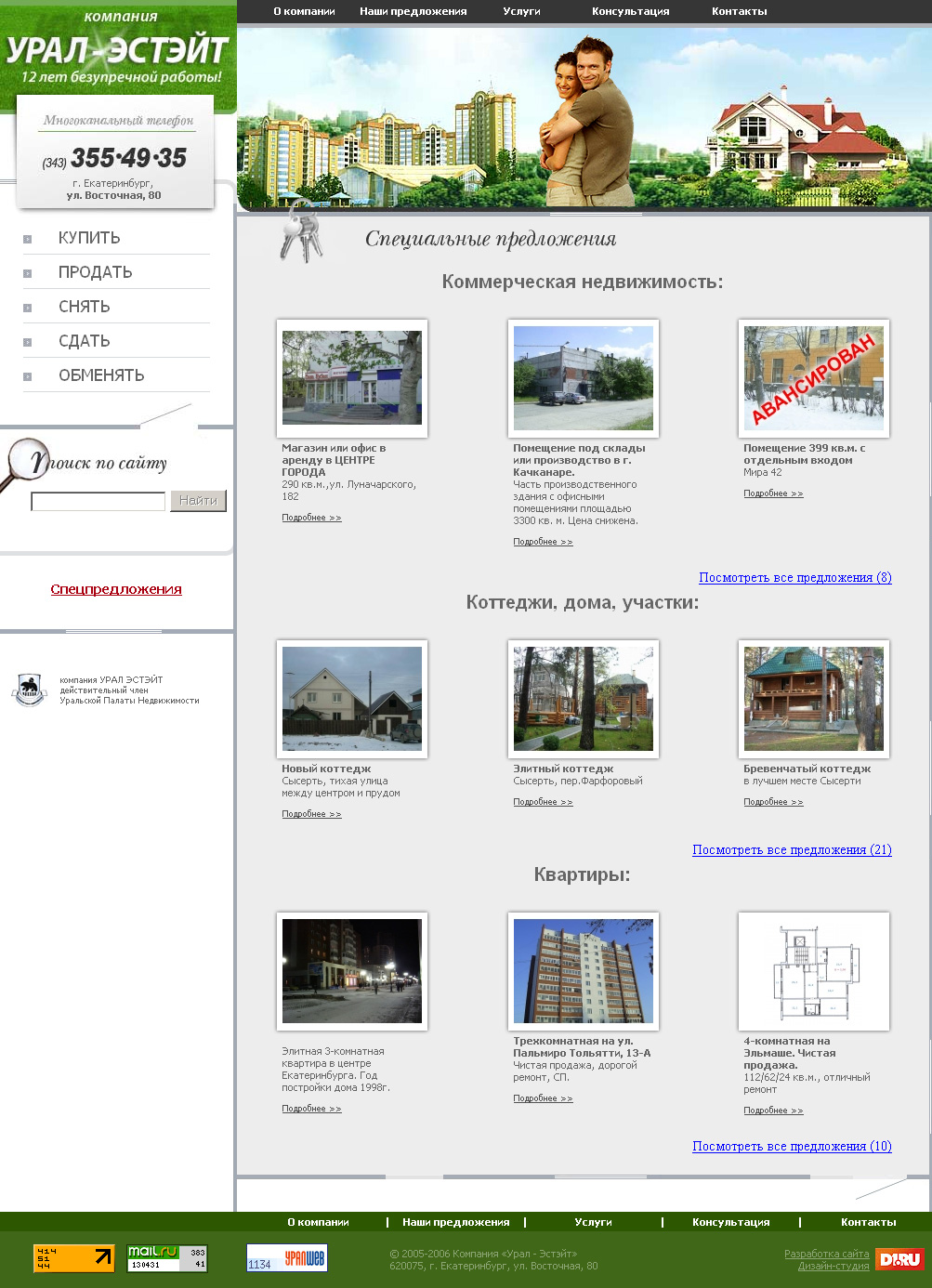Open the yellow arrow counter badge in footer
This screenshot has height=1288, width=932.
74,1258
